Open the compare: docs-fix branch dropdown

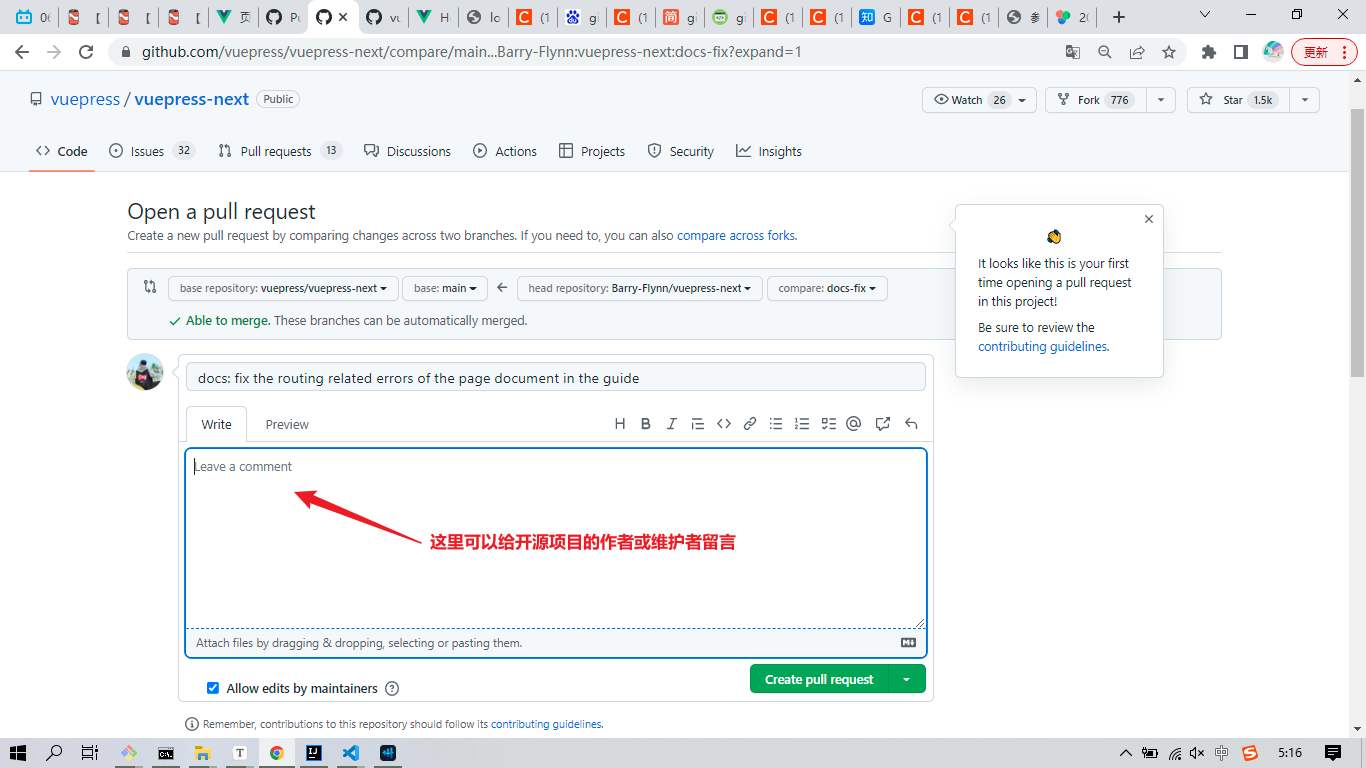827,288
